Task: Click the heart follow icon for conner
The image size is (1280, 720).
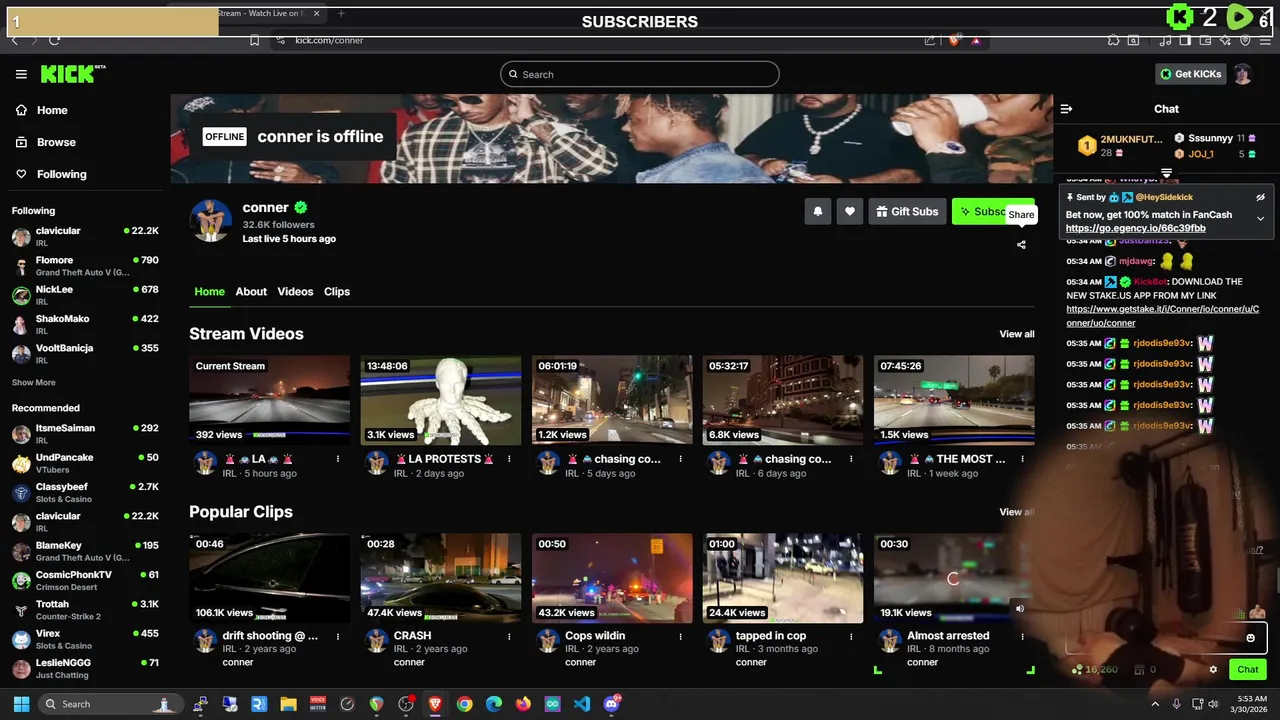Action: pos(850,211)
